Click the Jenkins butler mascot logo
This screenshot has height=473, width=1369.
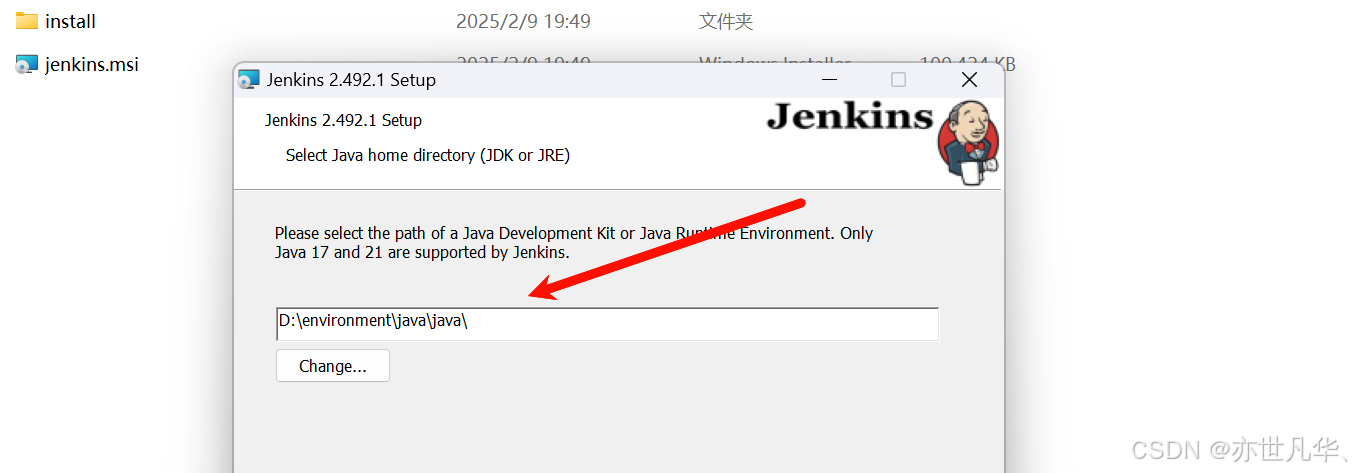(968, 143)
